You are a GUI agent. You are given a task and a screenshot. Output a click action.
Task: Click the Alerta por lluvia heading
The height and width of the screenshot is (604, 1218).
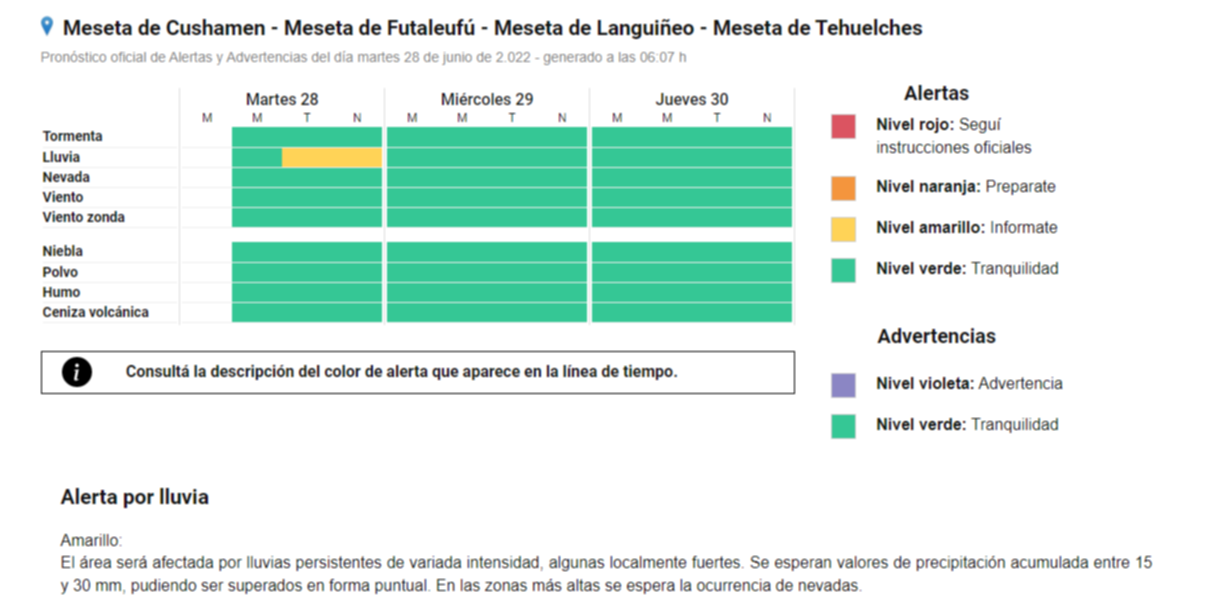[135, 497]
